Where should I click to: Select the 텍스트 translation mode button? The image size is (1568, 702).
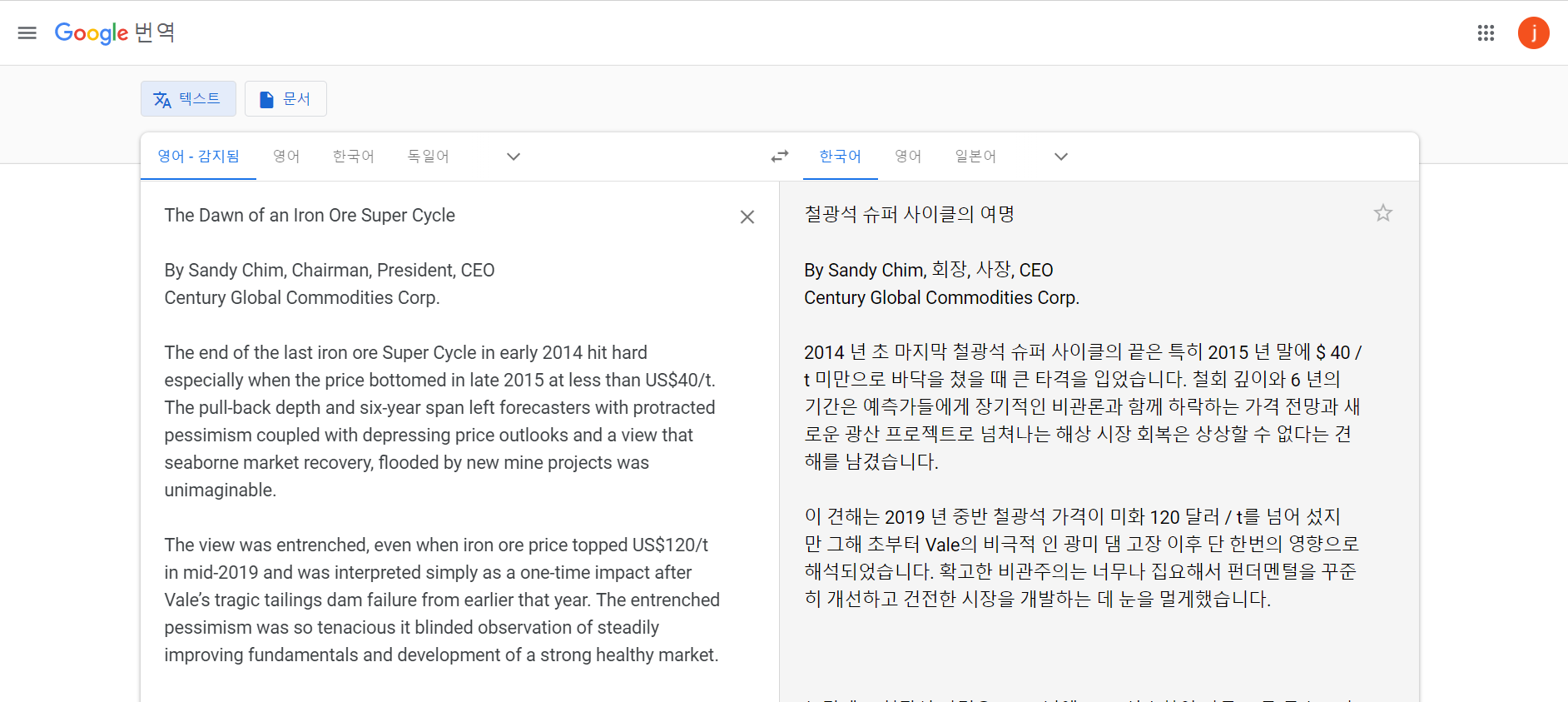point(188,99)
